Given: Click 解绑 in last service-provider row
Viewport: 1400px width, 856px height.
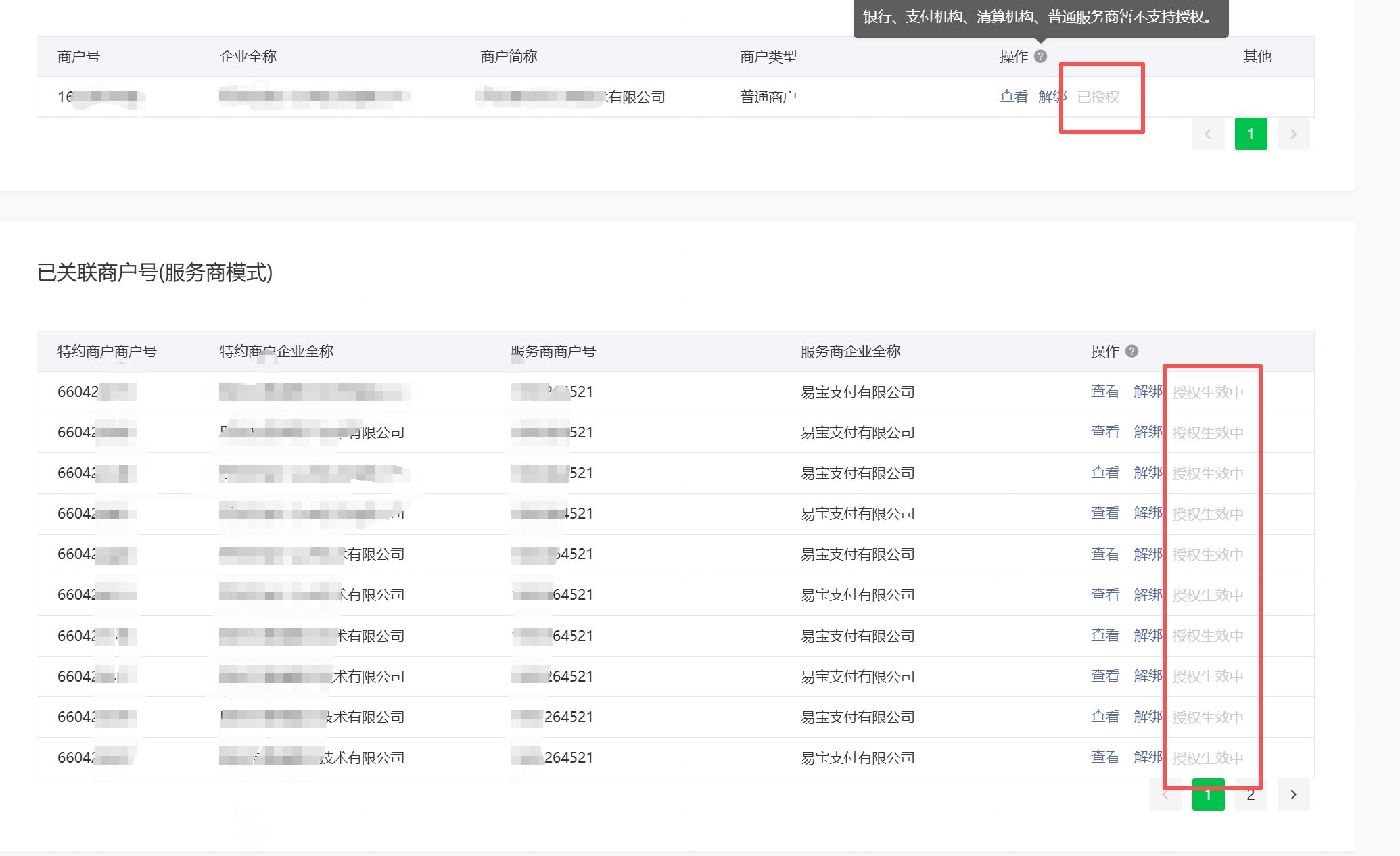Looking at the screenshot, I should 1147,757.
